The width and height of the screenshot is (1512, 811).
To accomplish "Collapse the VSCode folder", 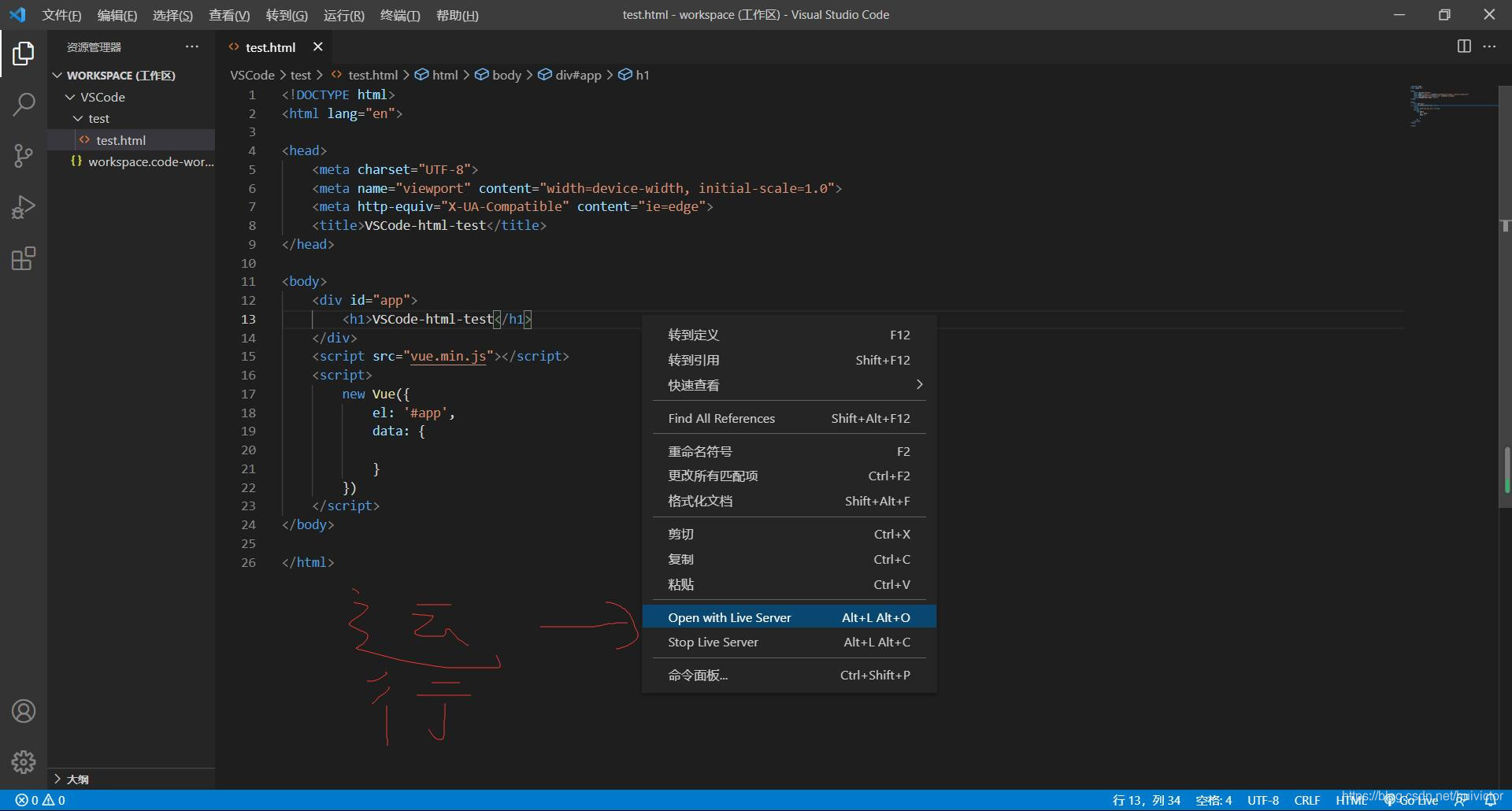I will [70, 97].
